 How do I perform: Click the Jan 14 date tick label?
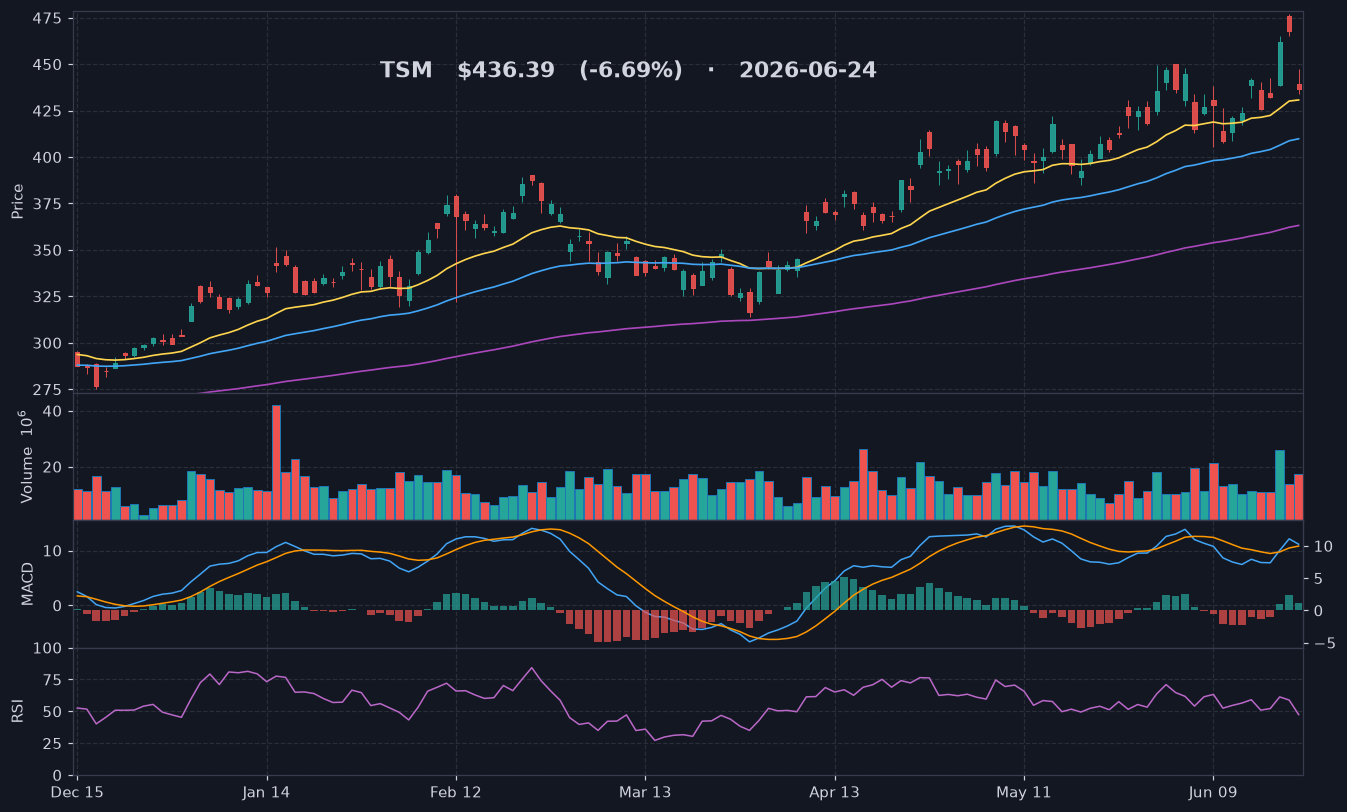click(267, 791)
